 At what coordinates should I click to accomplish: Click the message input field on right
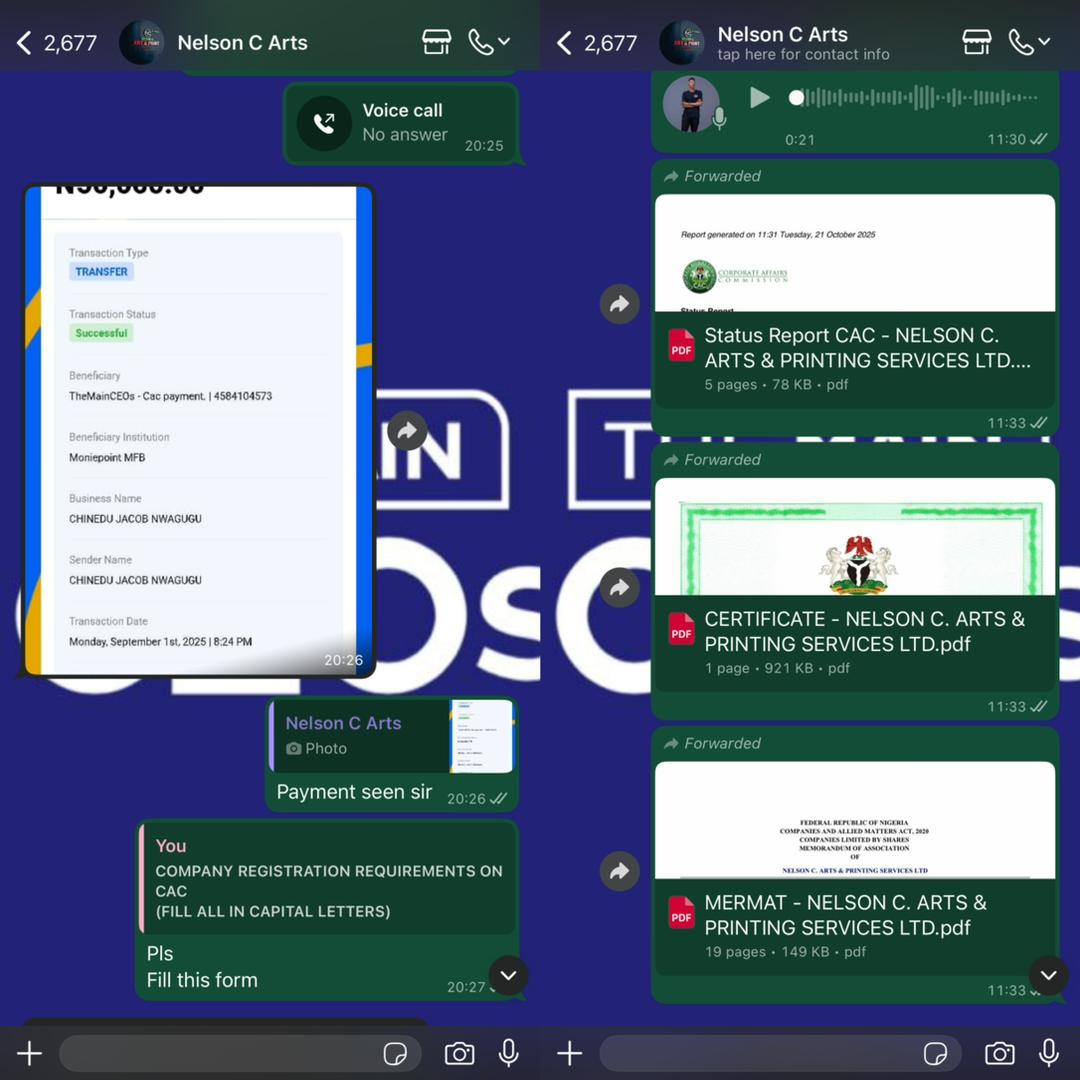point(760,1053)
